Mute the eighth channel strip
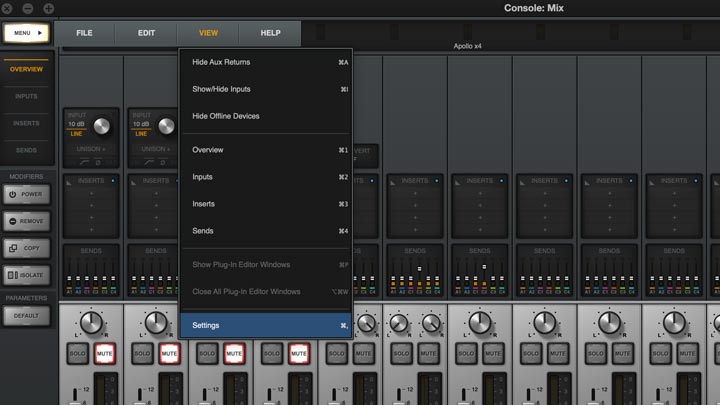Viewport: 720px width, 405px height. pyautogui.click(x=558, y=354)
